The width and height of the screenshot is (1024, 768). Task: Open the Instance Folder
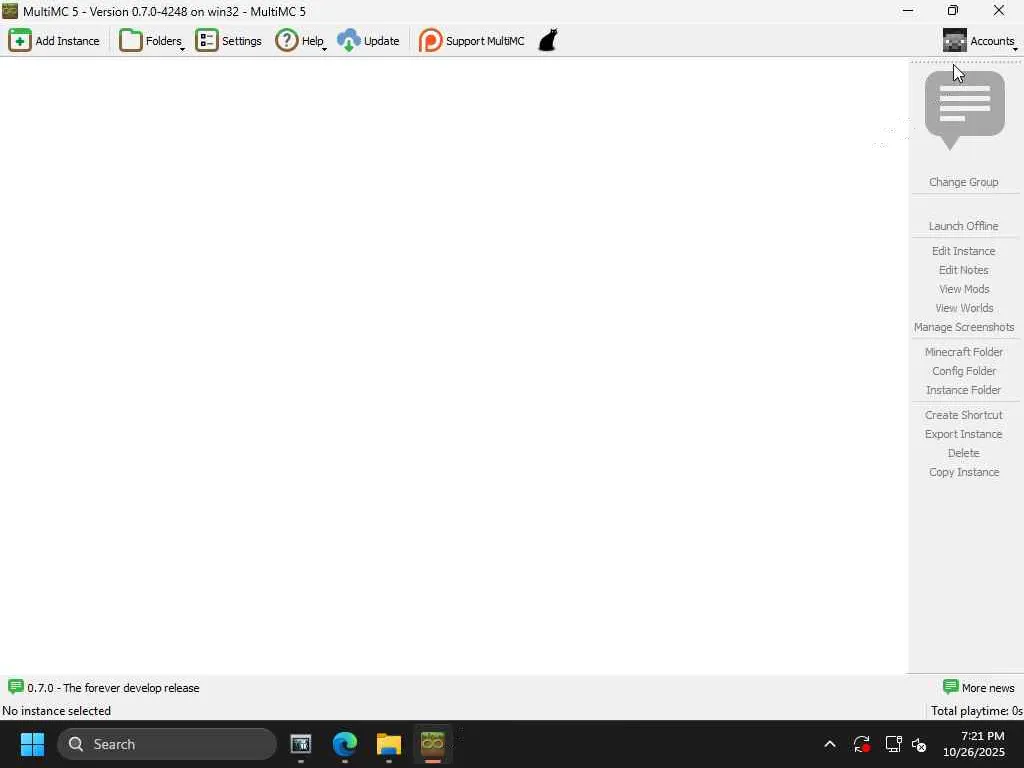(963, 390)
